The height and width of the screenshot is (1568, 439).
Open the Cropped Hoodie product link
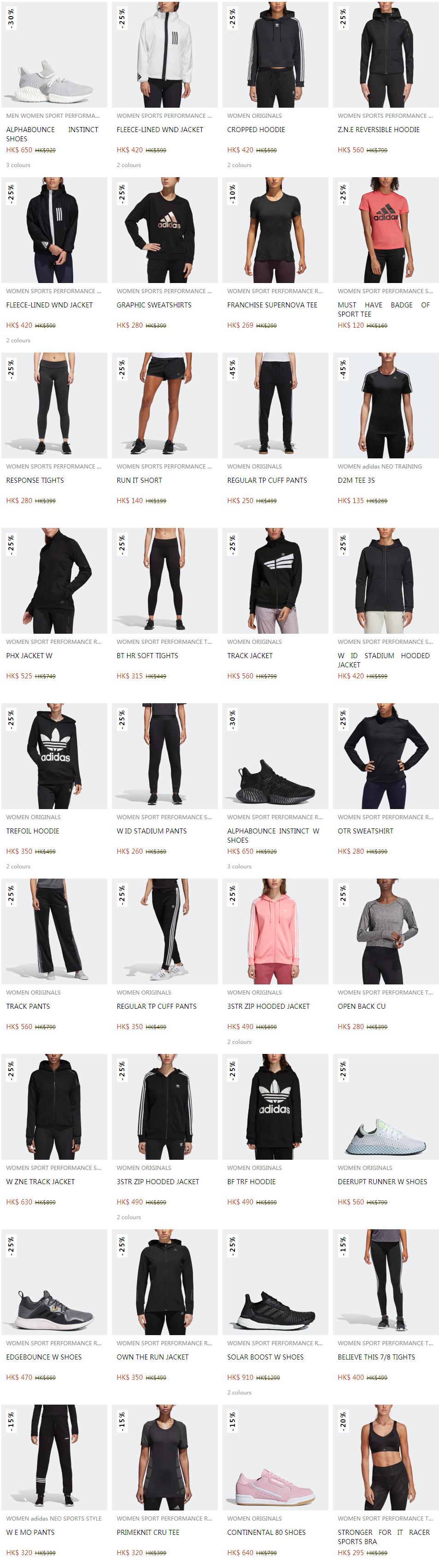coord(256,130)
